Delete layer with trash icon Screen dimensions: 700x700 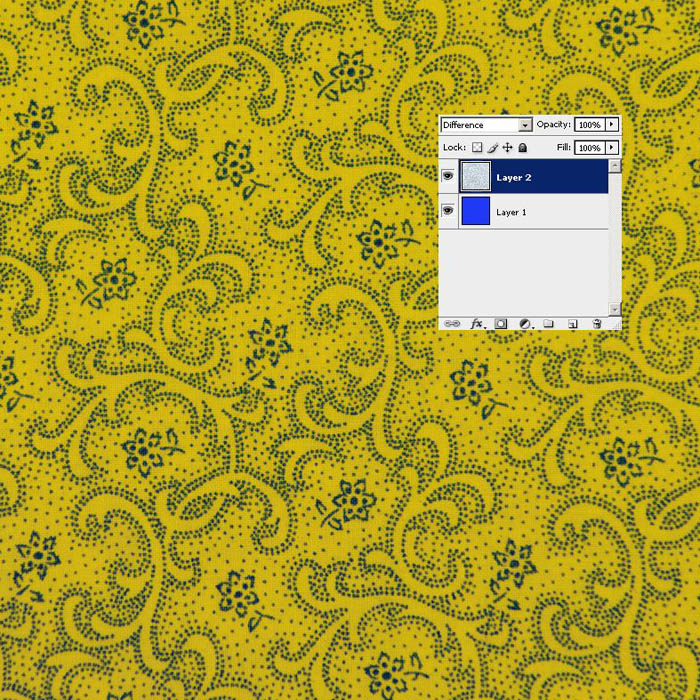coord(597,324)
